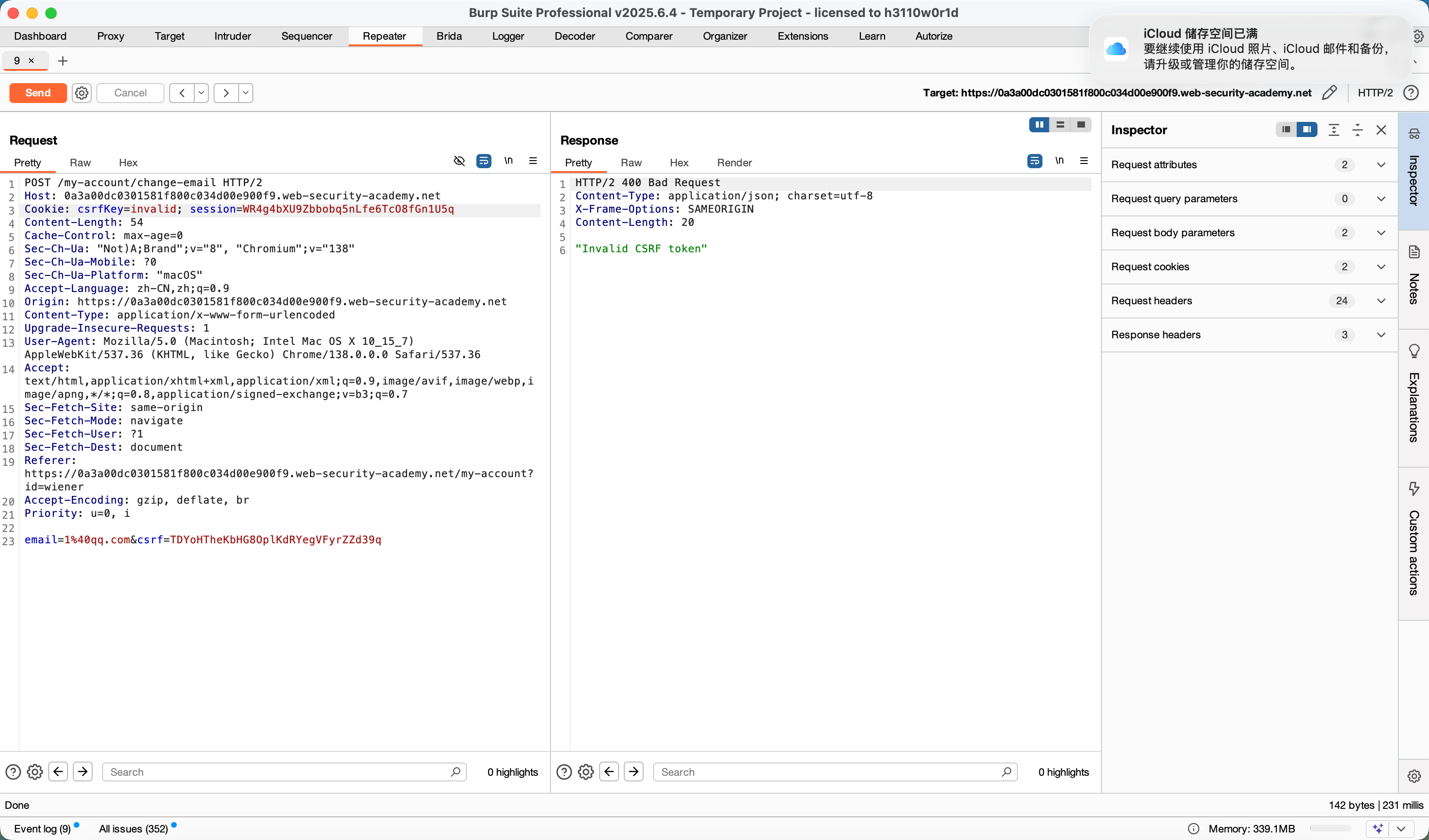Toggle line wrap icon in Request pane
This screenshot has height=840, width=1429.
click(484, 162)
